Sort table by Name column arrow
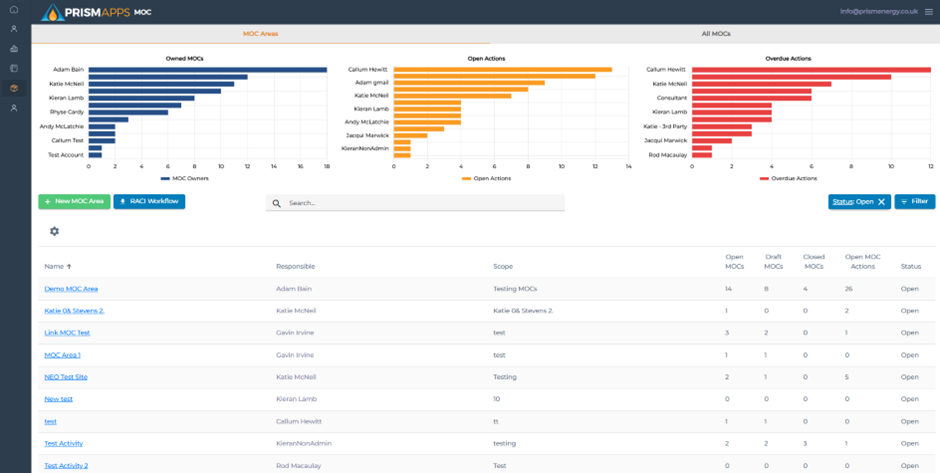The height and width of the screenshot is (473, 940). [69, 267]
